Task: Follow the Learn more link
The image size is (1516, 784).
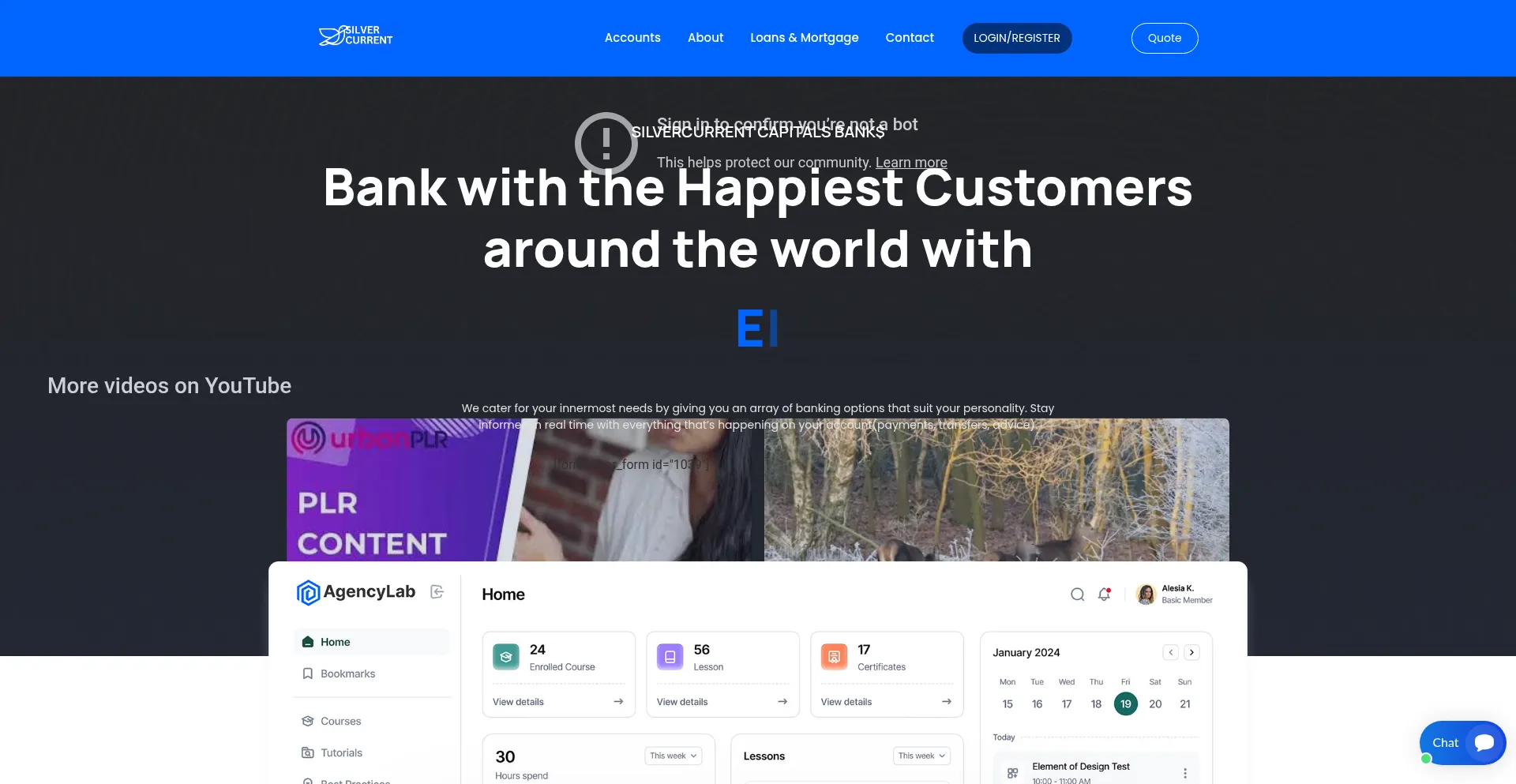Action: tap(911, 163)
